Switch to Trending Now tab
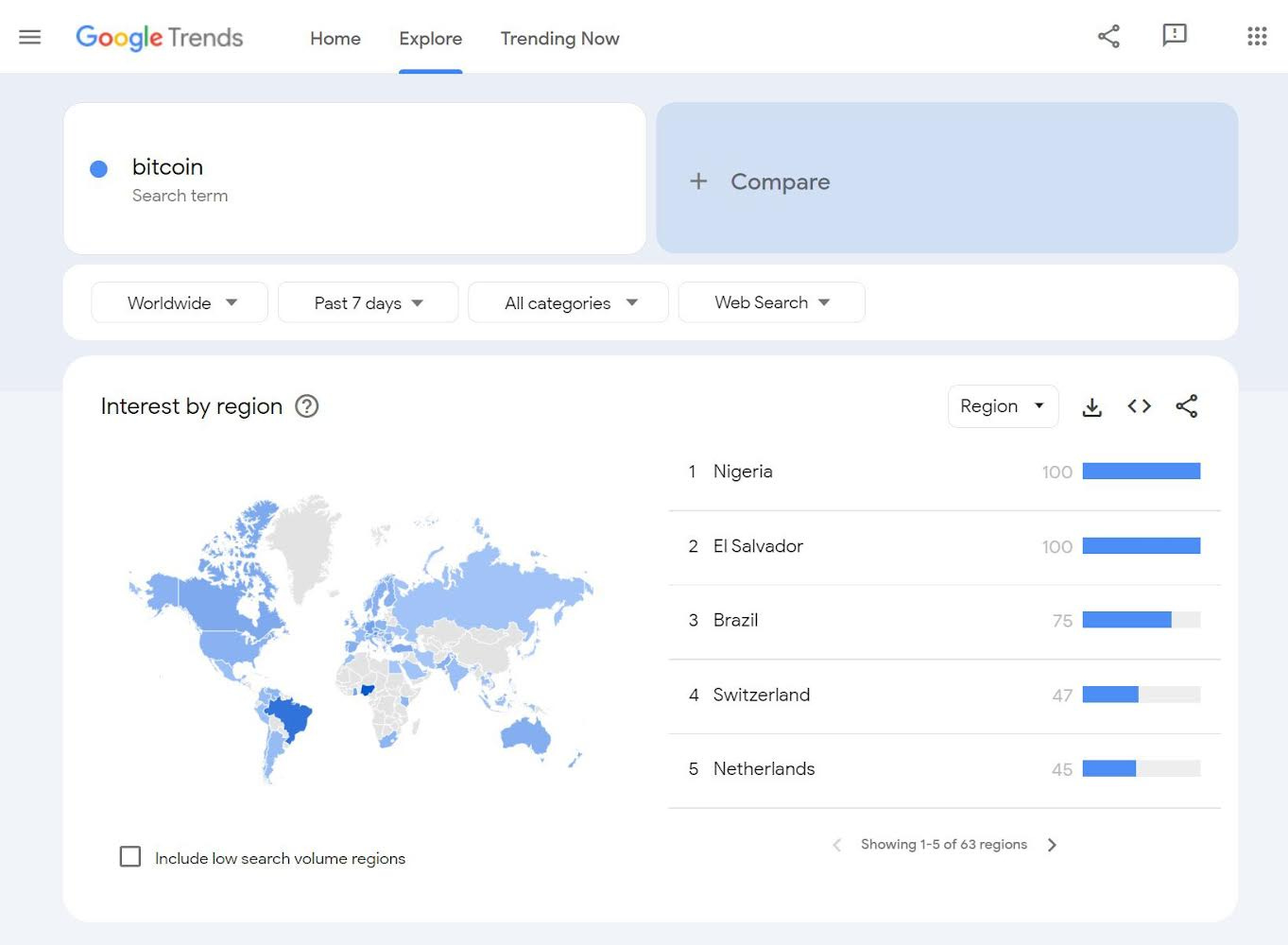 click(560, 39)
